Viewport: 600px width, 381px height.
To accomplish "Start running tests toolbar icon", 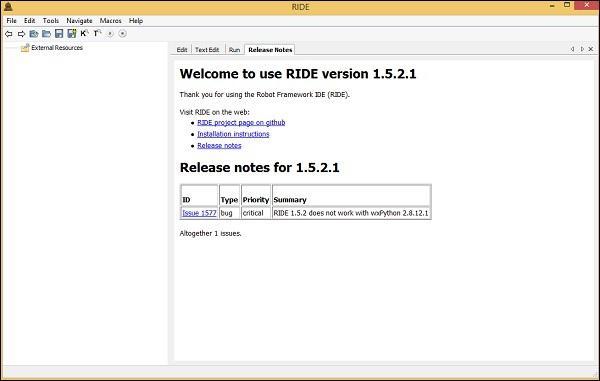I will 110,34.
